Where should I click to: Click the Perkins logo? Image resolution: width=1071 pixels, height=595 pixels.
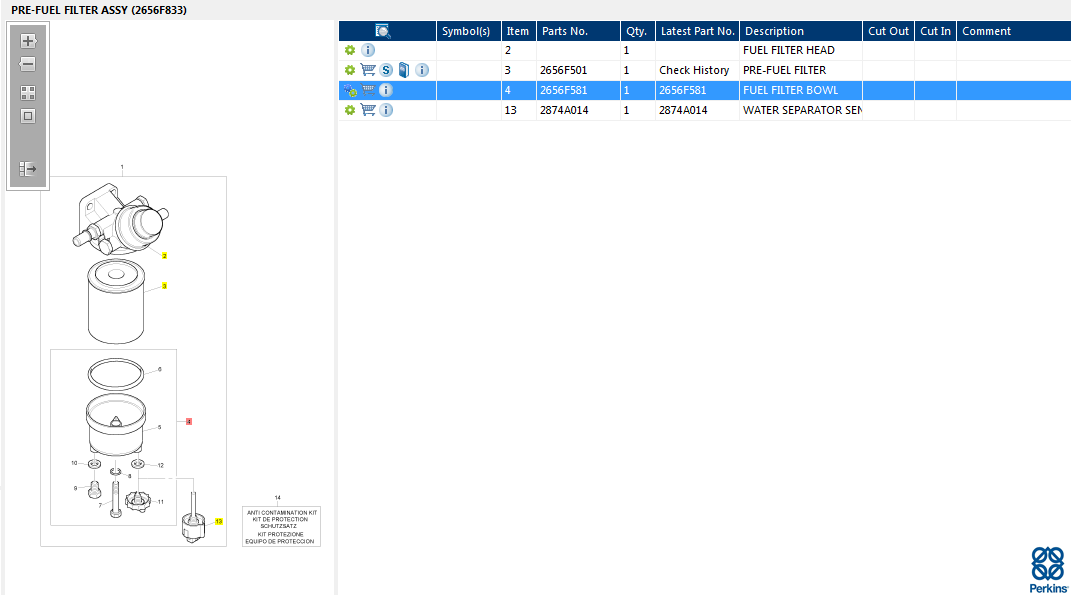1048,569
